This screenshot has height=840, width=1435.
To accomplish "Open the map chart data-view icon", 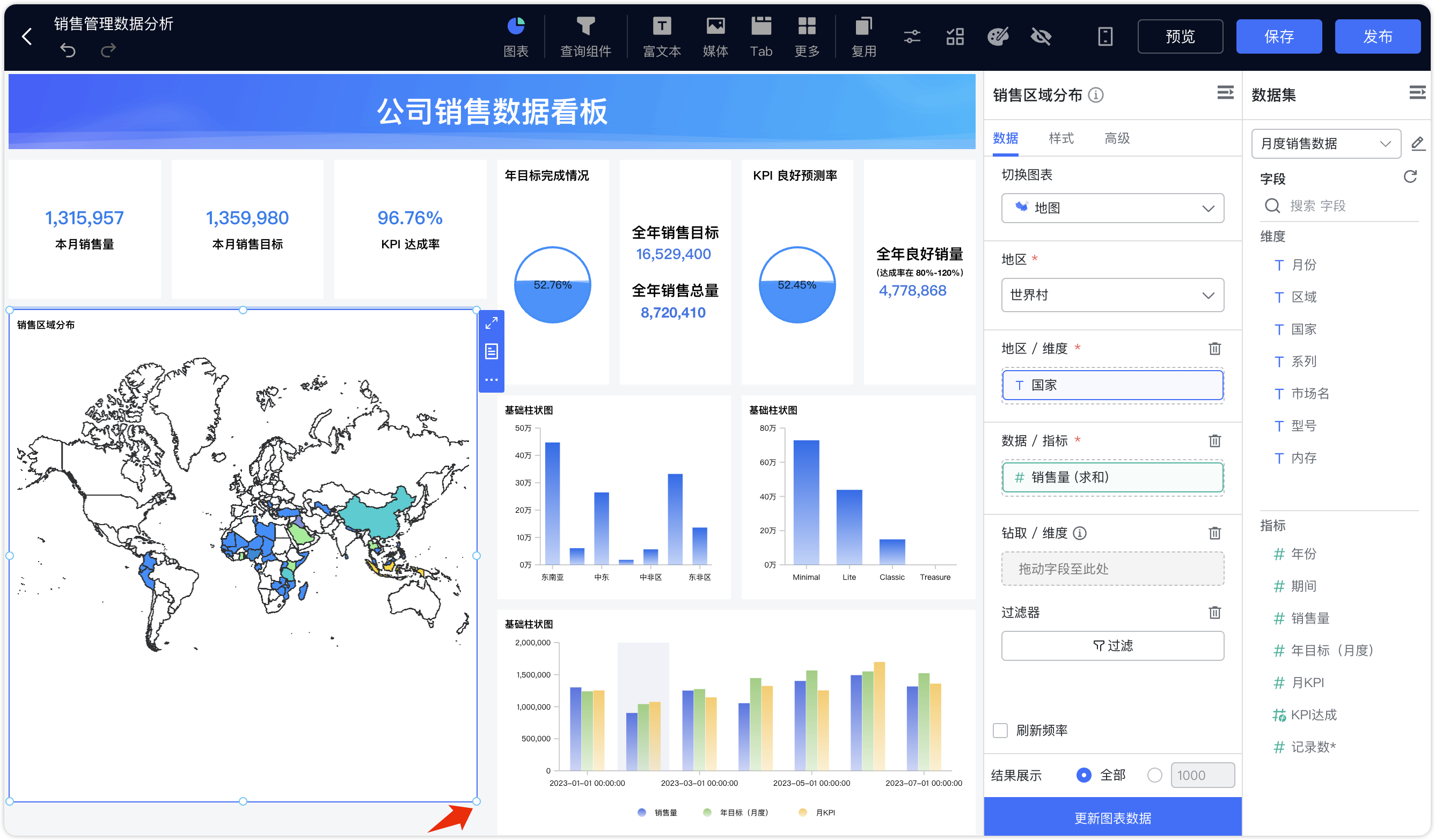I will coord(492,351).
